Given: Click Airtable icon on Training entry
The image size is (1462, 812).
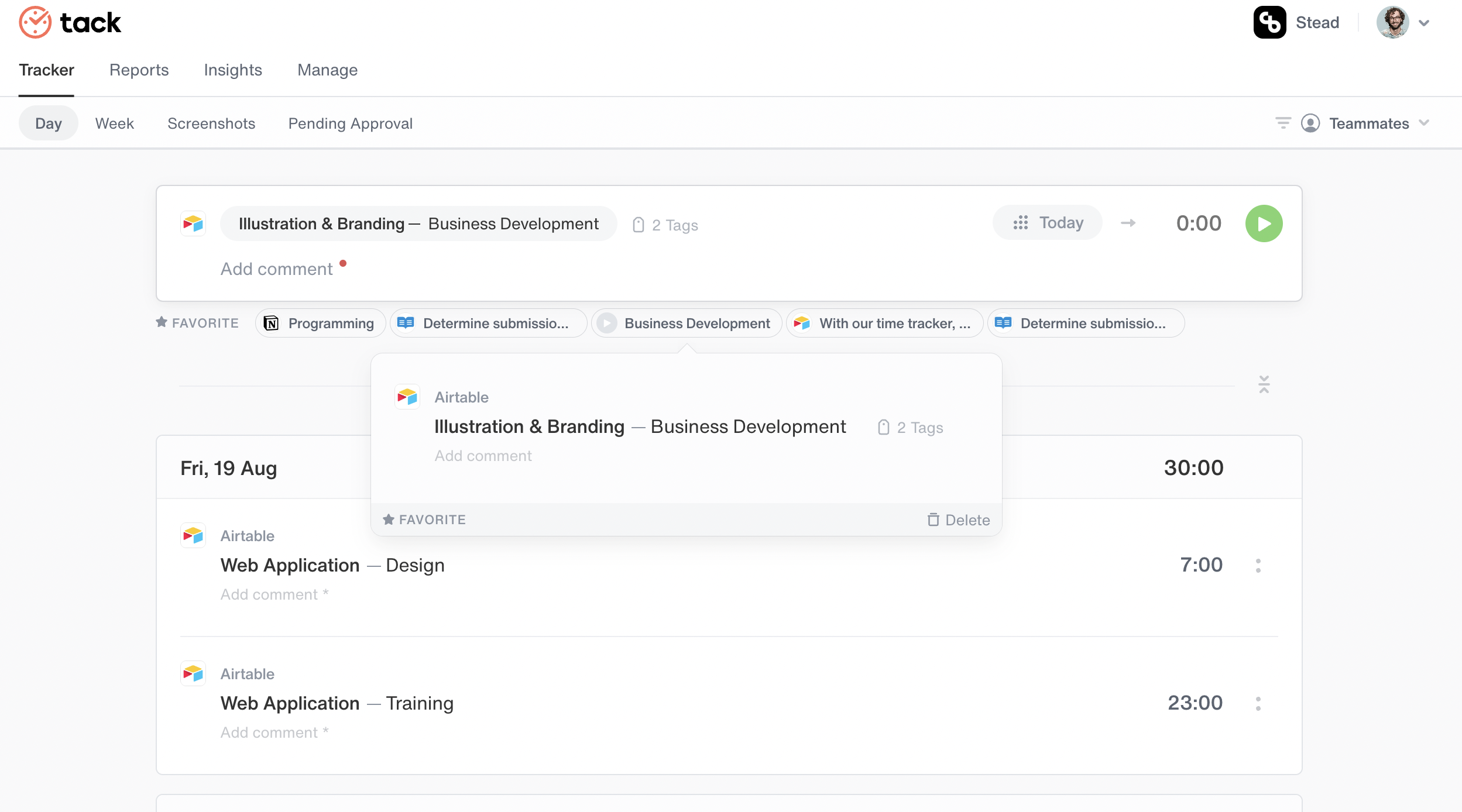Looking at the screenshot, I should pos(193,673).
